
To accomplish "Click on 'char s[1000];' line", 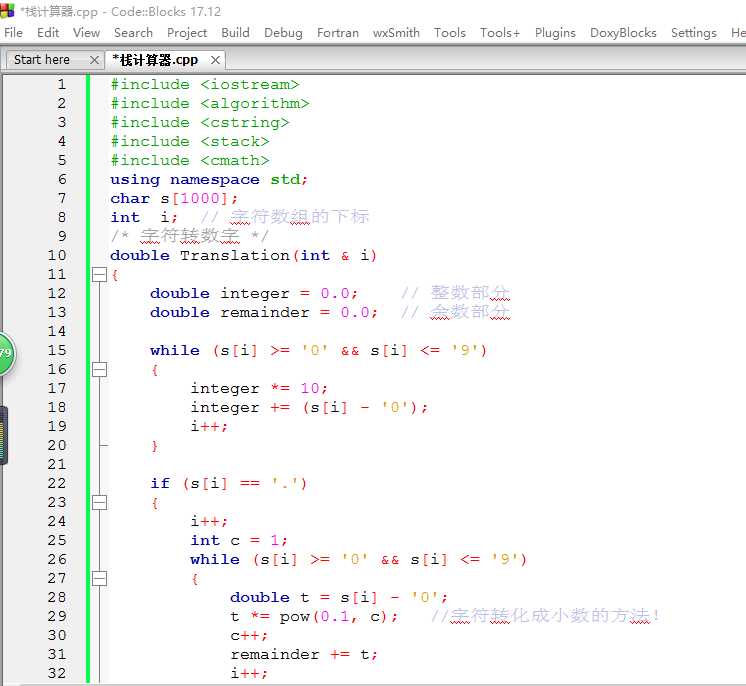I will [x=174, y=198].
